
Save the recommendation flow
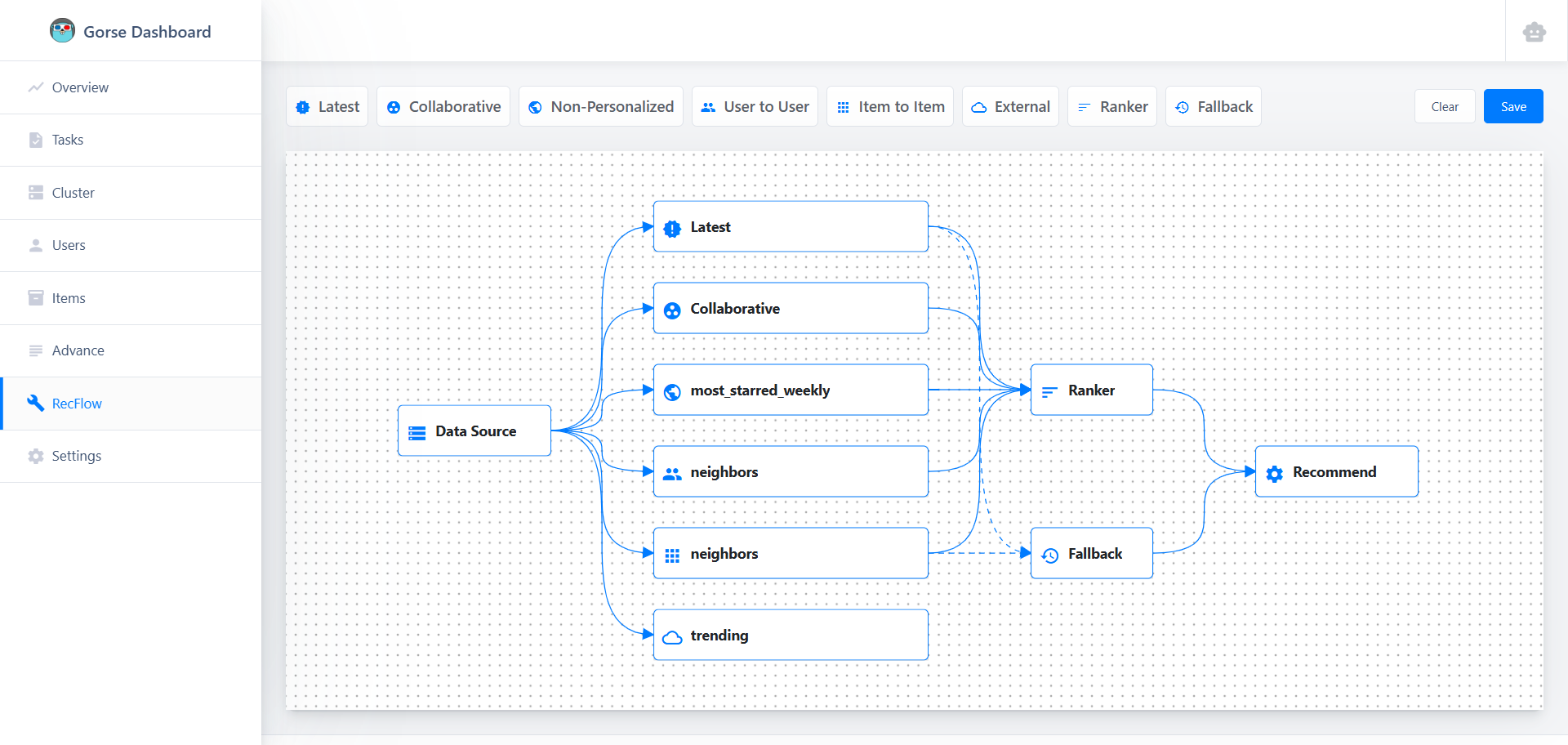pyautogui.click(x=1512, y=107)
